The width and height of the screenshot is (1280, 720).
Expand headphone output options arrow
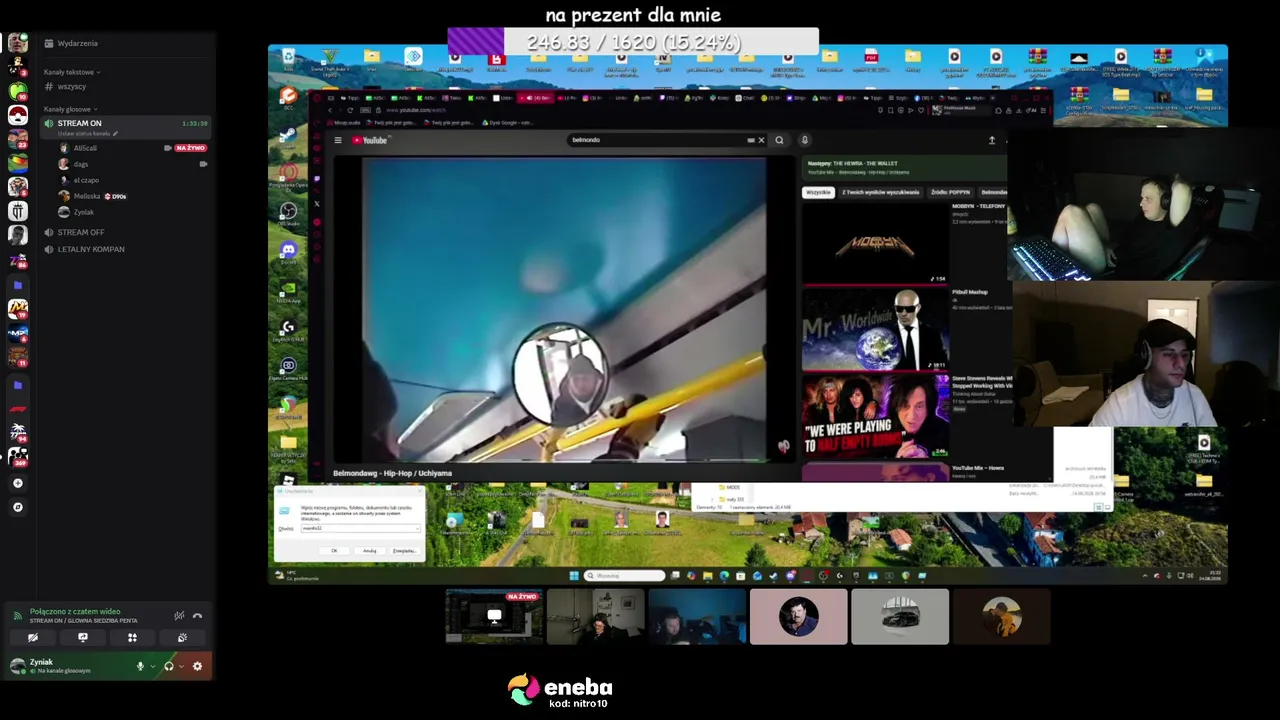181,666
